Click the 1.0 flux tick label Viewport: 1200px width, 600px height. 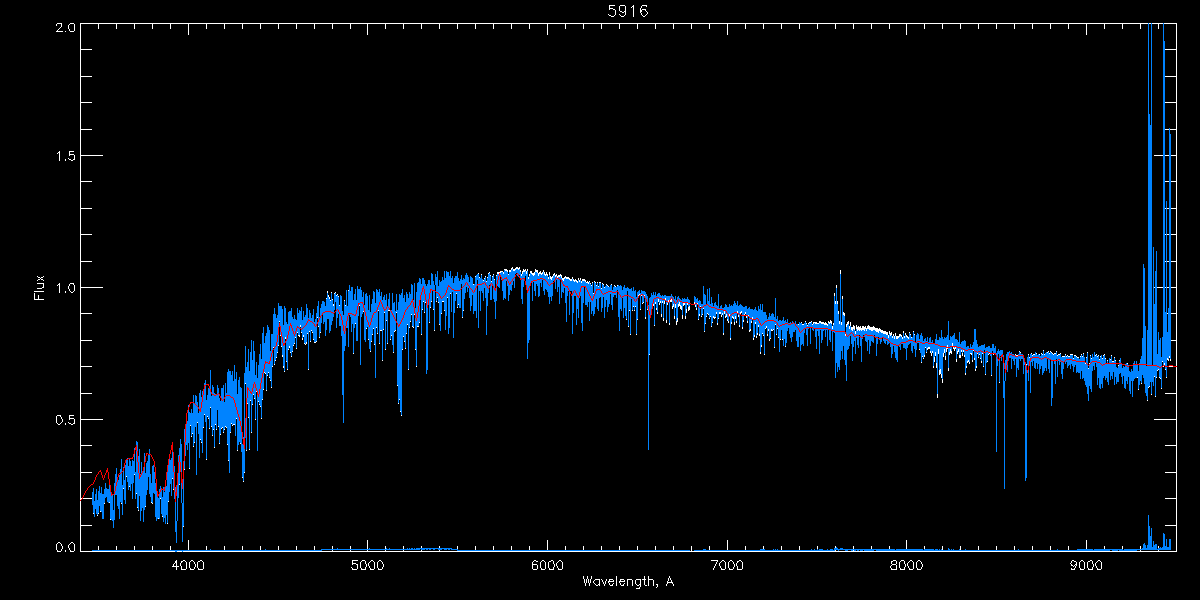click(65, 288)
